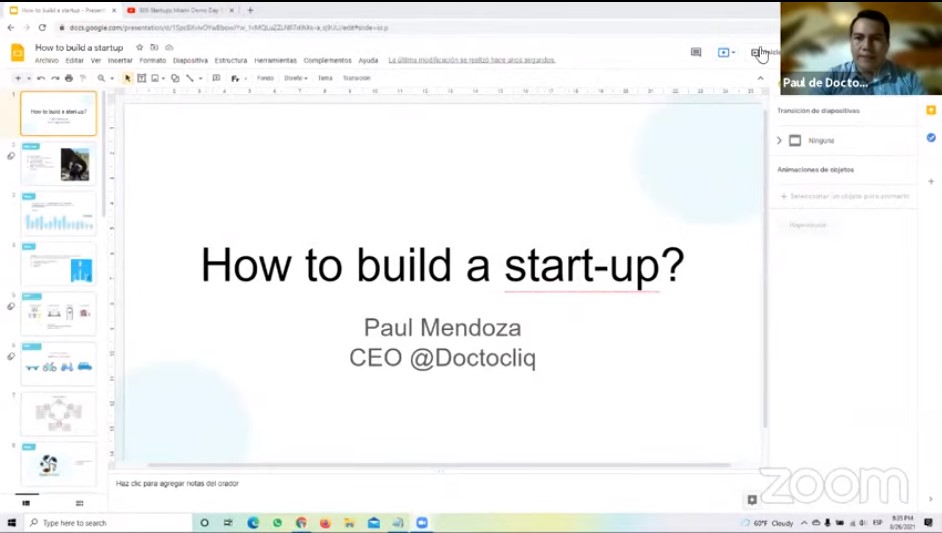
Task: Open the Complementos menu
Action: coord(327,61)
